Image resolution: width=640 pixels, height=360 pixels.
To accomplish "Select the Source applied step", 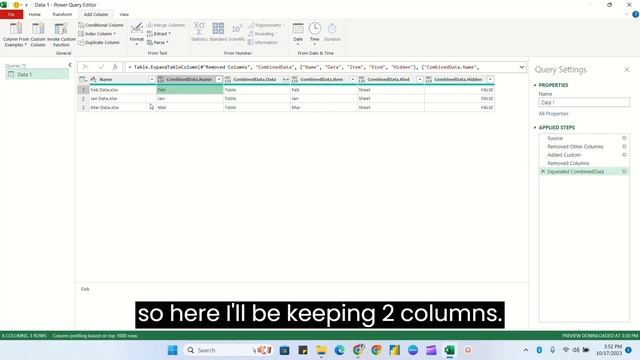I will pyautogui.click(x=555, y=138).
